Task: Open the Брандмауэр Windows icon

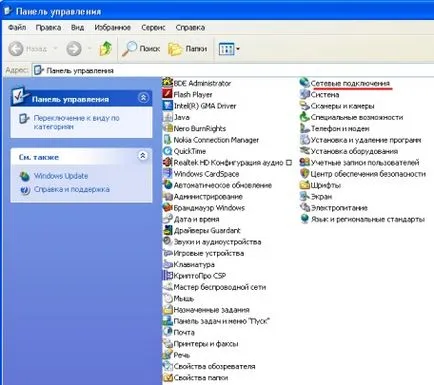Action: click(167, 207)
